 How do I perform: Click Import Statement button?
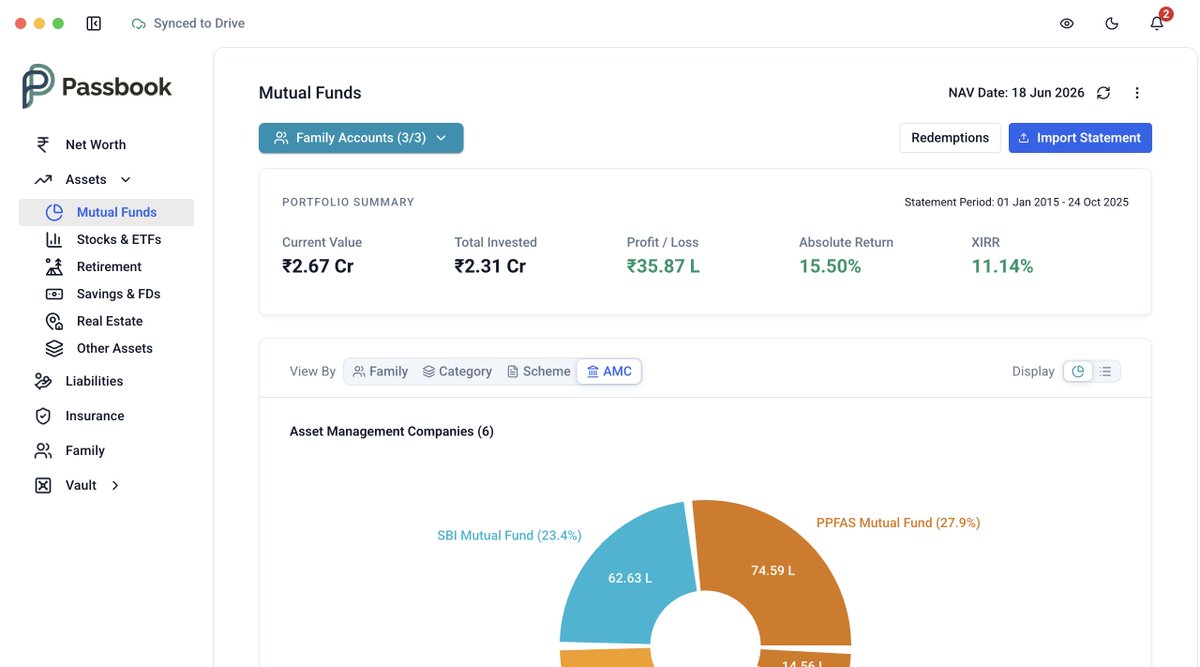tap(1080, 138)
